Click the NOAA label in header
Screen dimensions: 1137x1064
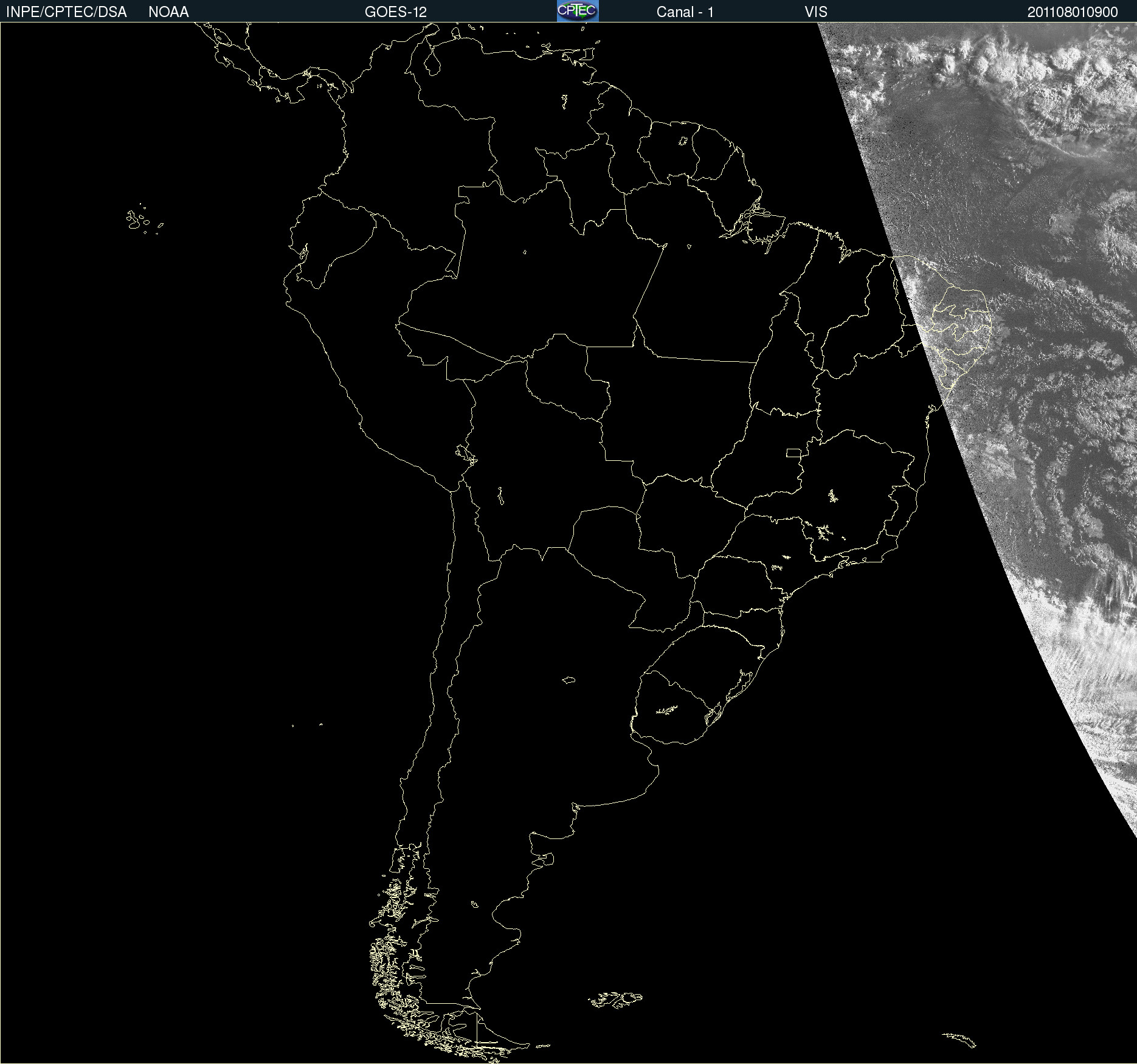168,12
